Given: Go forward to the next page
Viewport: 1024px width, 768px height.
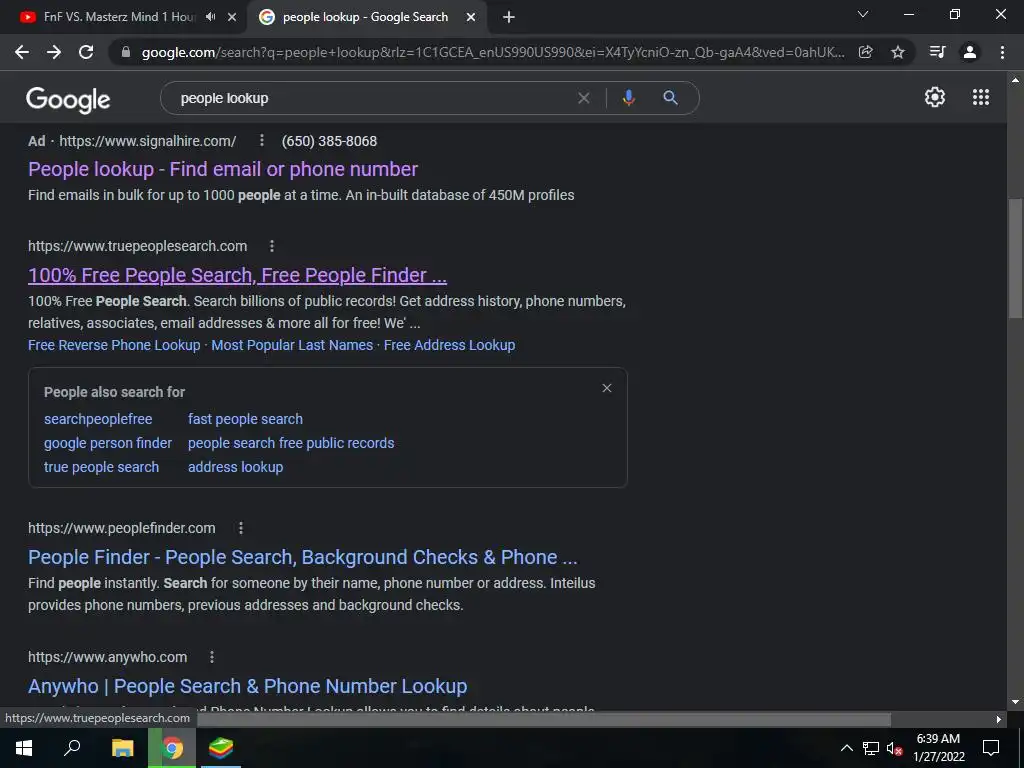Looking at the screenshot, I should pos(54,52).
